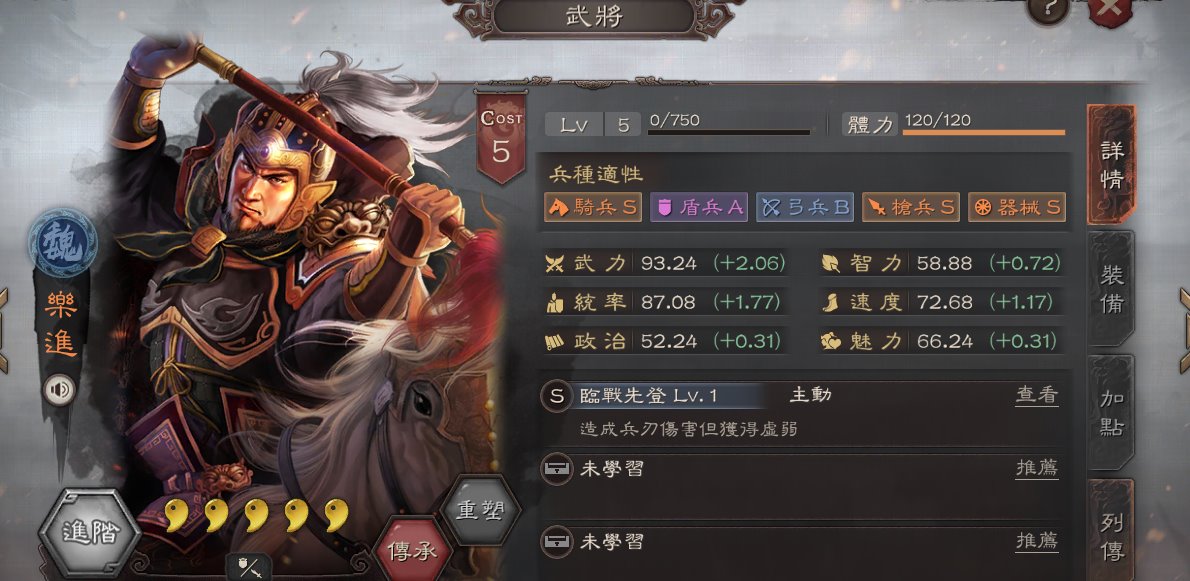Image resolution: width=1190 pixels, height=581 pixels.
Task: Tap the first empty skill slot icon
Action: coord(557,470)
